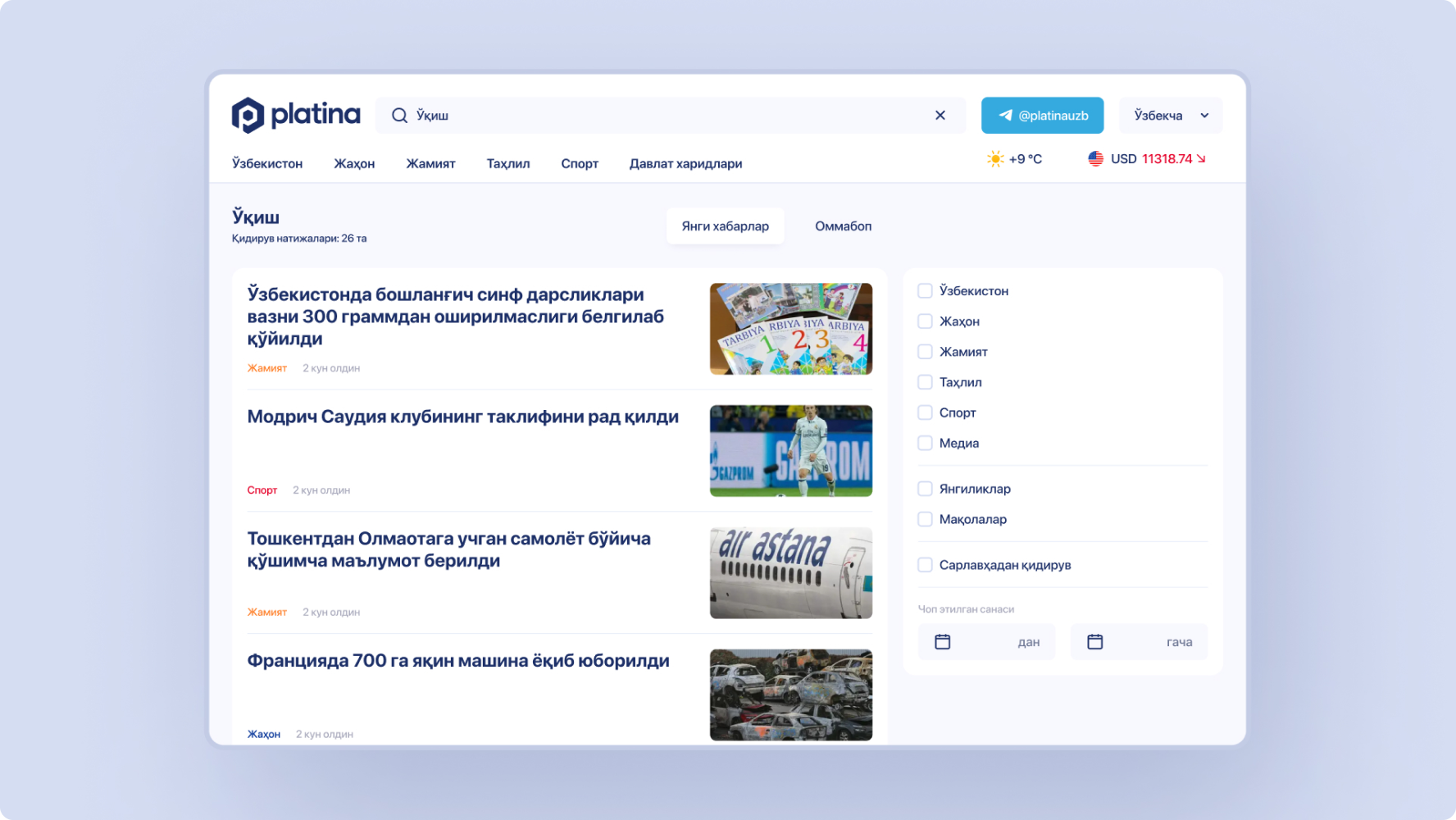The image size is (1456, 820).
Task: Click the USD flag icon
Action: pyautogui.click(x=1095, y=159)
